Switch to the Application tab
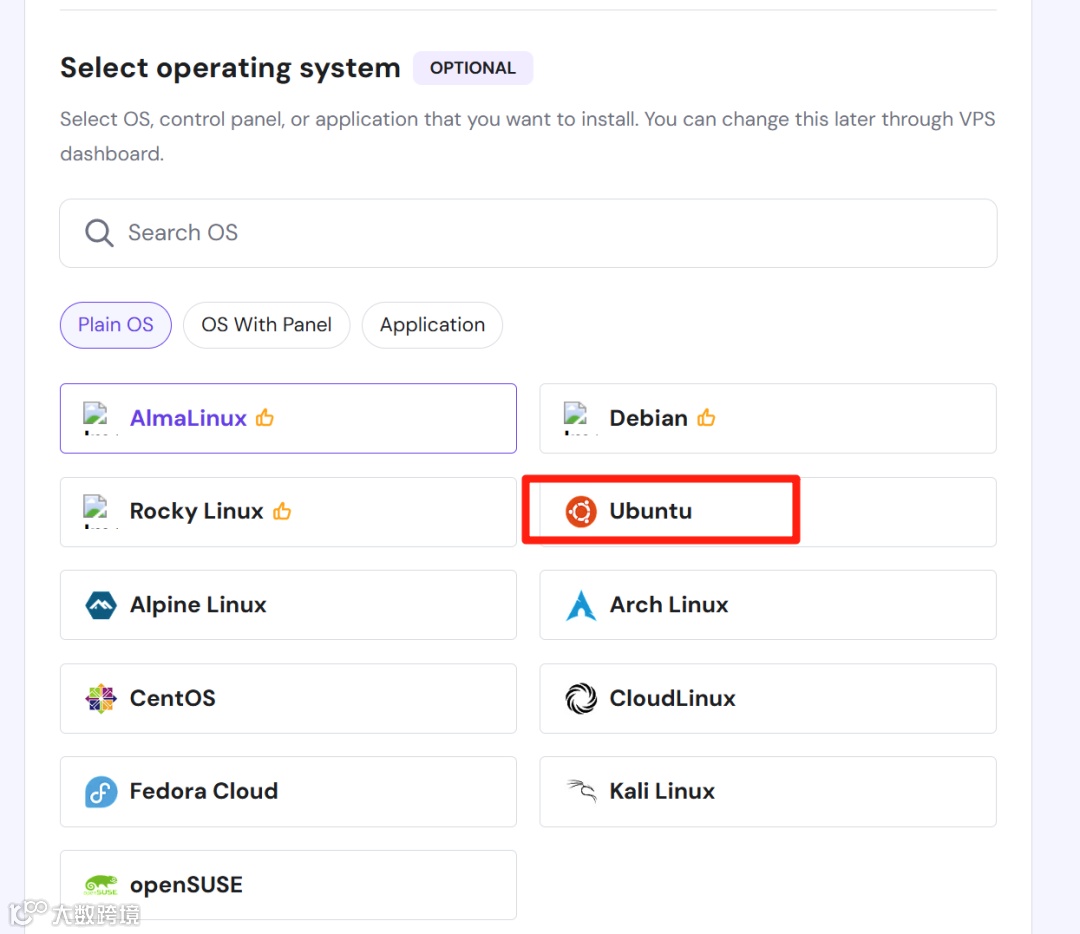The width and height of the screenshot is (1080, 934). (432, 325)
